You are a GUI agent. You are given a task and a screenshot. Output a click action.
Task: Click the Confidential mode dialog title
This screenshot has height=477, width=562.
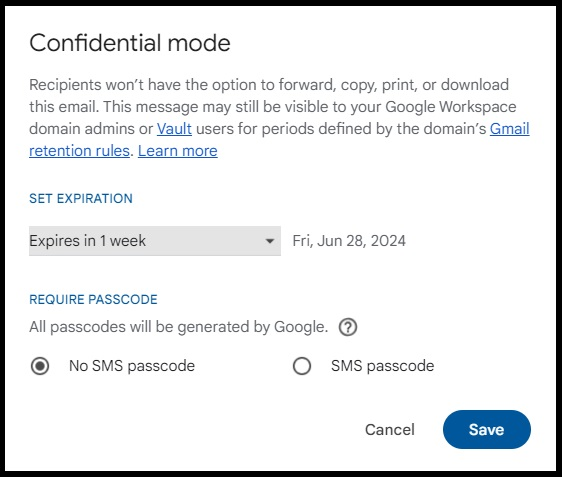130,43
